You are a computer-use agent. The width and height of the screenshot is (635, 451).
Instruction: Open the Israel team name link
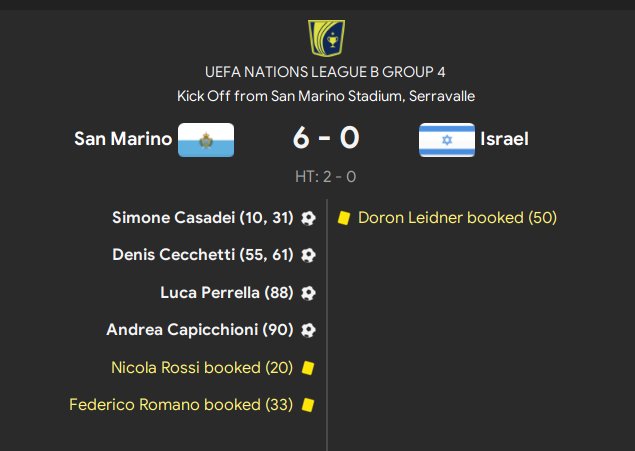point(504,139)
